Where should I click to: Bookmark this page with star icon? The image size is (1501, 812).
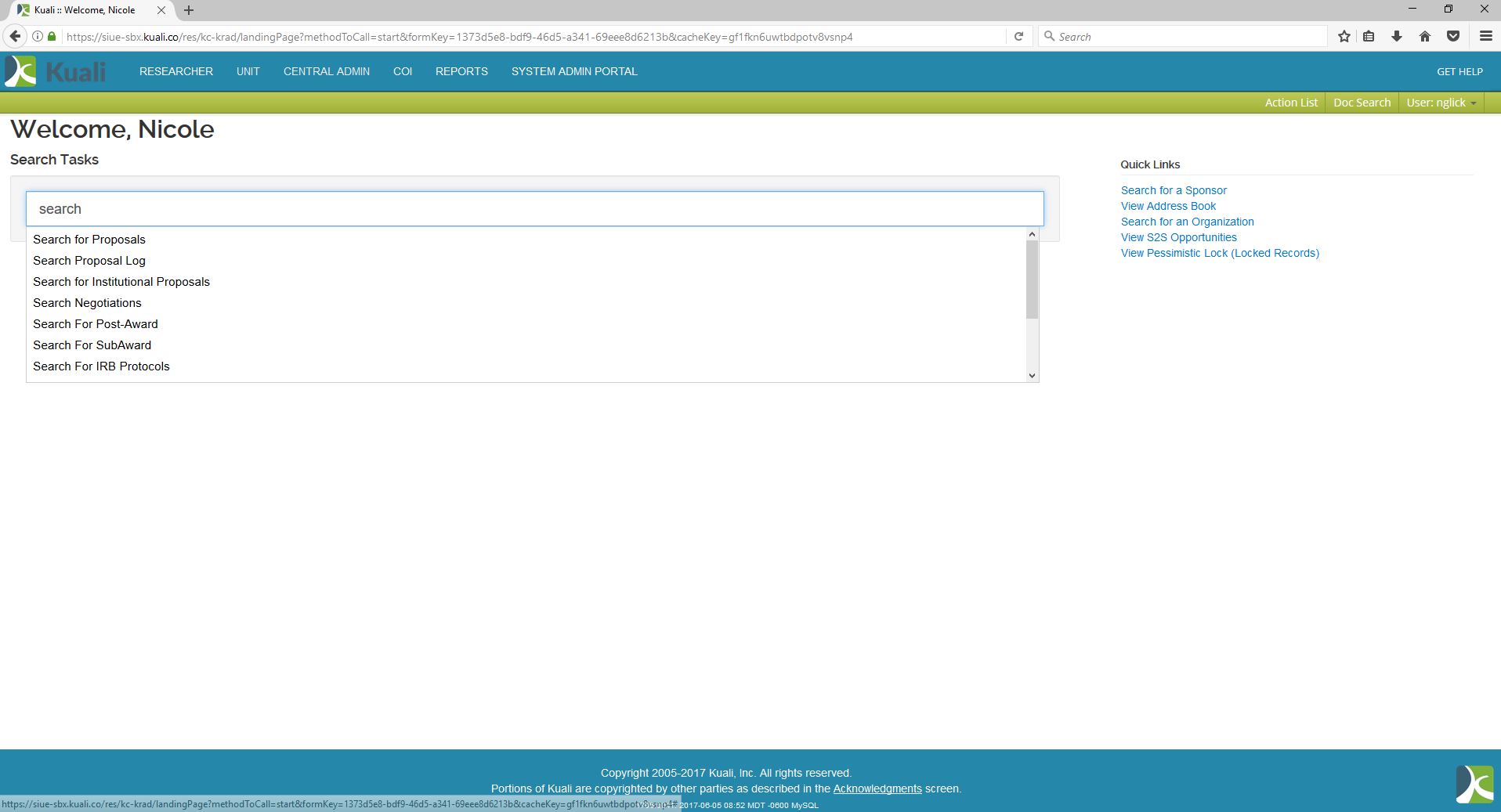click(1344, 37)
